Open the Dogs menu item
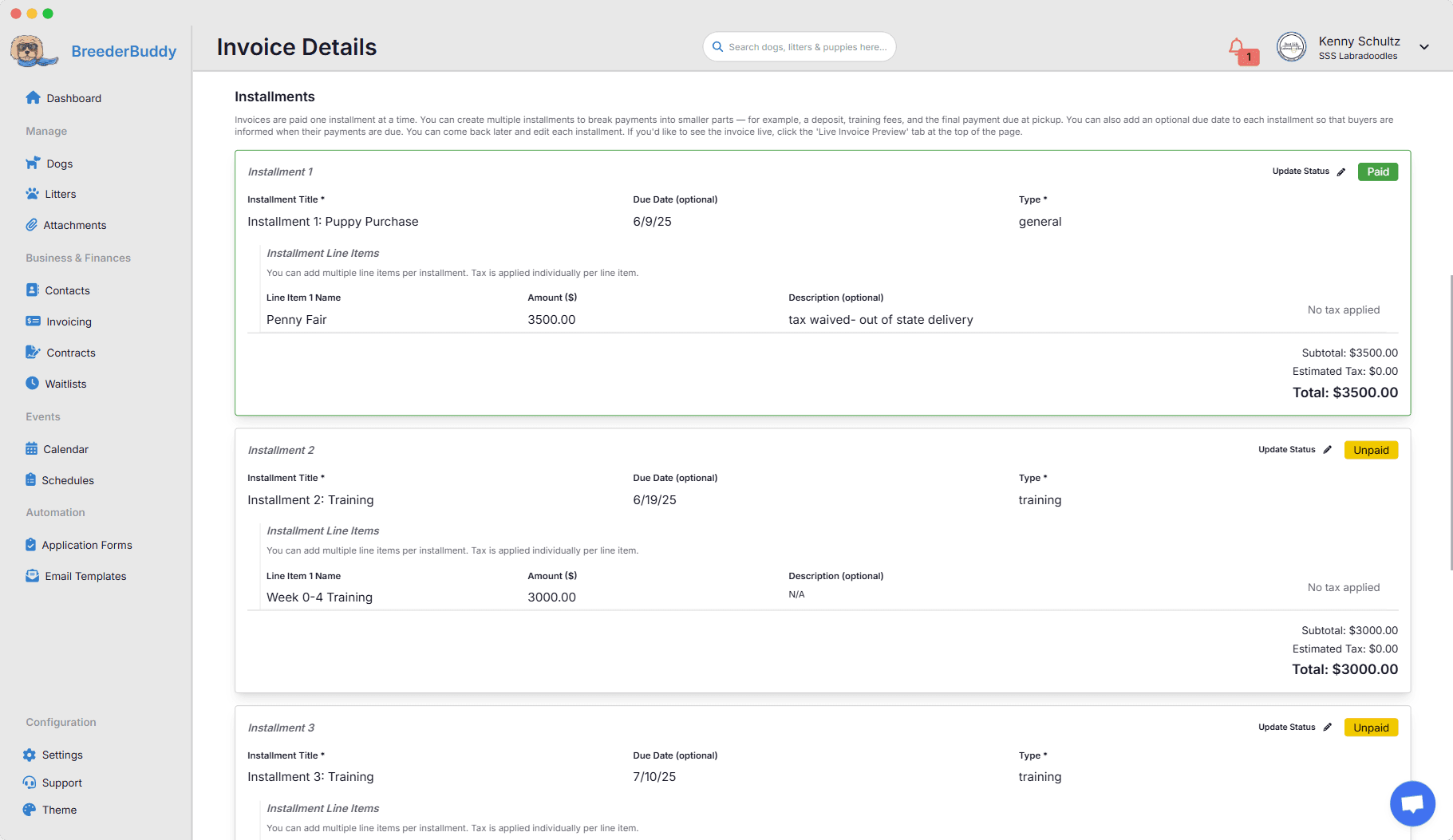1453x840 pixels. click(x=49, y=164)
